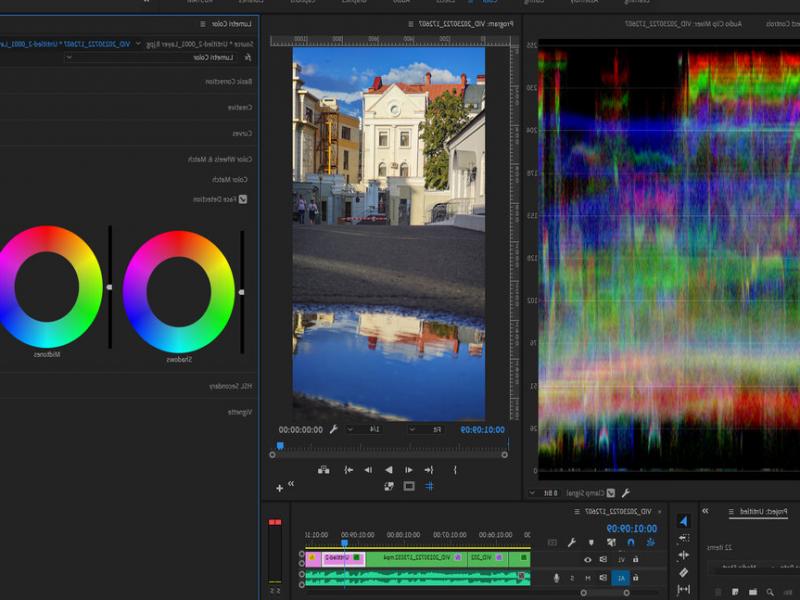Open Lumetri Scopes wrench settings
This screenshot has width=800, height=600.
(625, 493)
